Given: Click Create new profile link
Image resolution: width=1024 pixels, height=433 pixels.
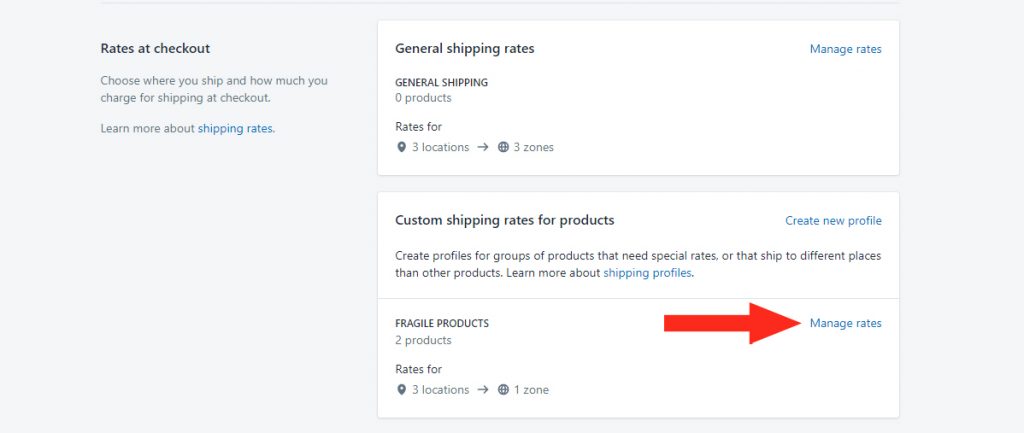Looking at the screenshot, I should [833, 221].
